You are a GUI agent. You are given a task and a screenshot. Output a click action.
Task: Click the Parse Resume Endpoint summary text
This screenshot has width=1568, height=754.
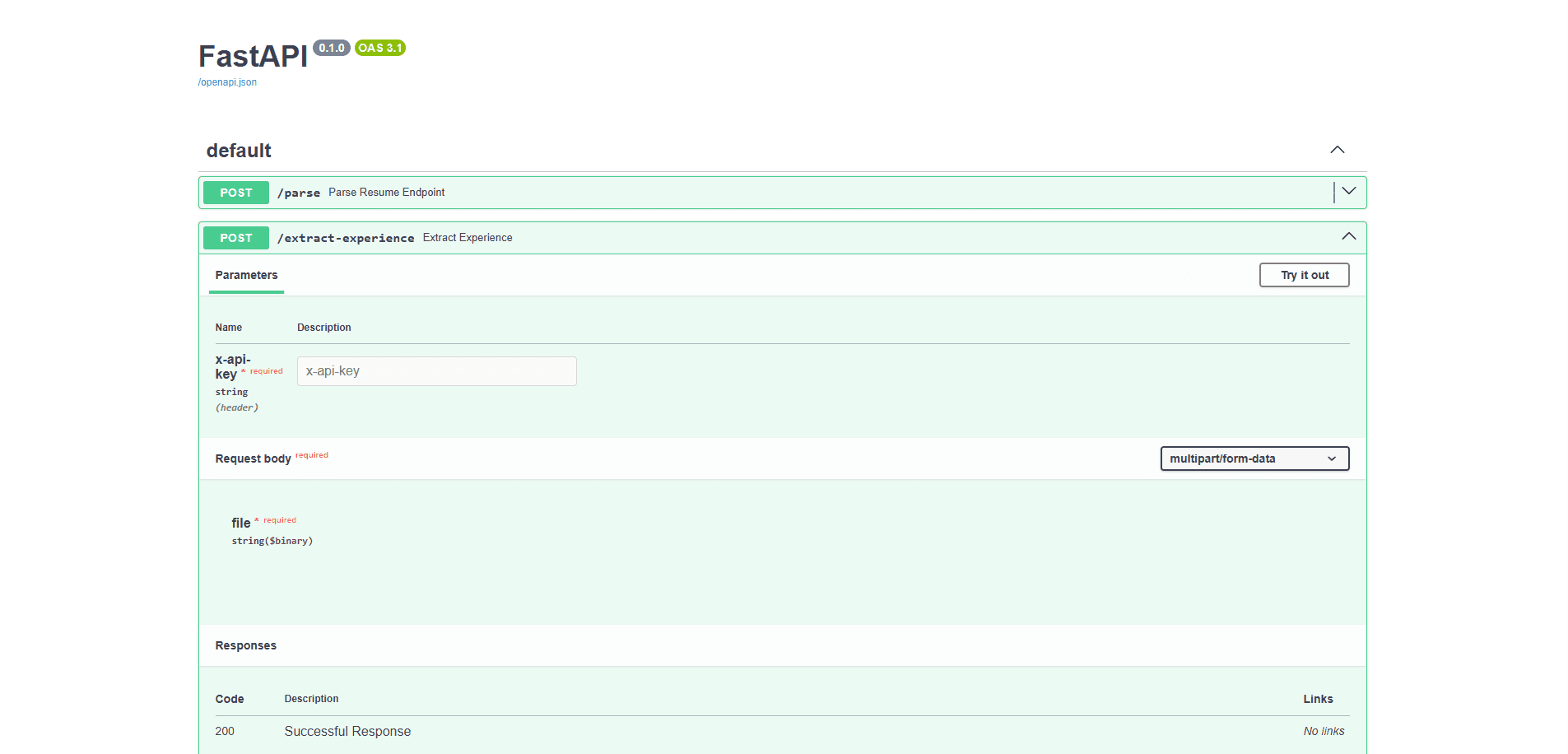click(386, 192)
